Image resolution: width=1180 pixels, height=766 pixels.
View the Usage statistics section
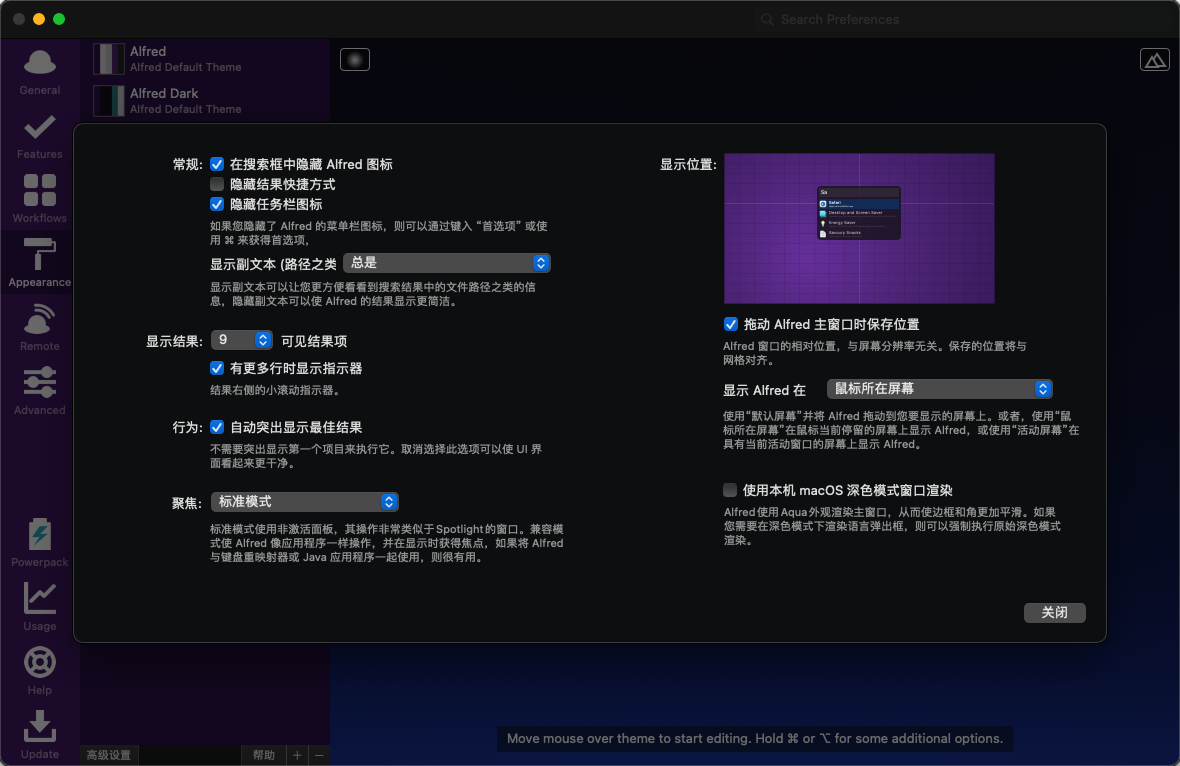[x=40, y=606]
